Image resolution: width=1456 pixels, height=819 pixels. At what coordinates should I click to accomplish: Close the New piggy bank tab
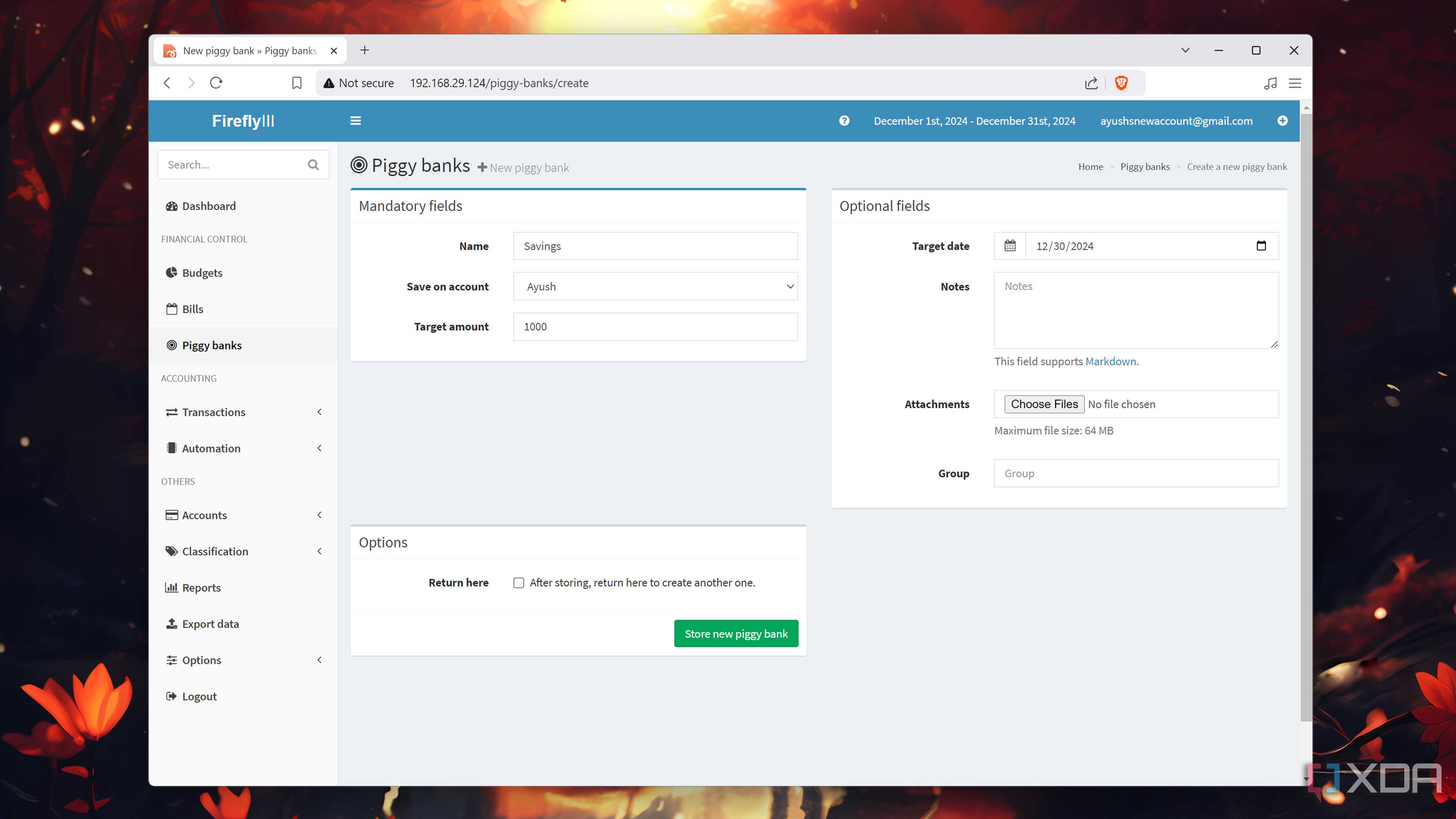334,51
